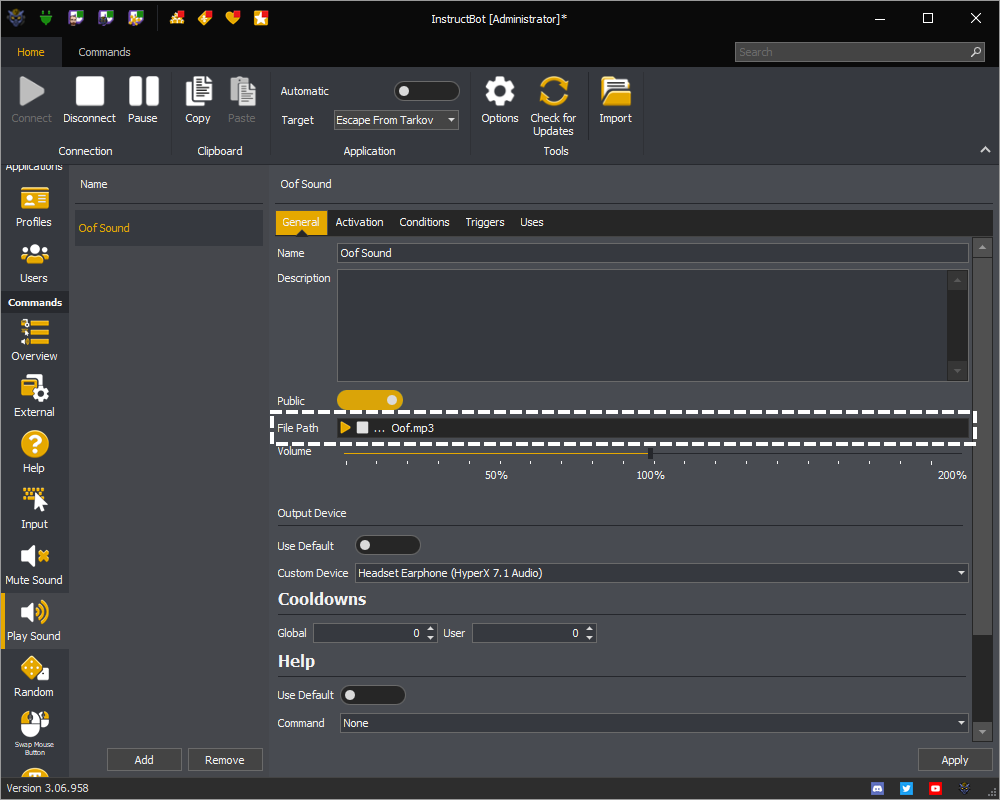Open Input commands in sidebar

tap(34, 508)
